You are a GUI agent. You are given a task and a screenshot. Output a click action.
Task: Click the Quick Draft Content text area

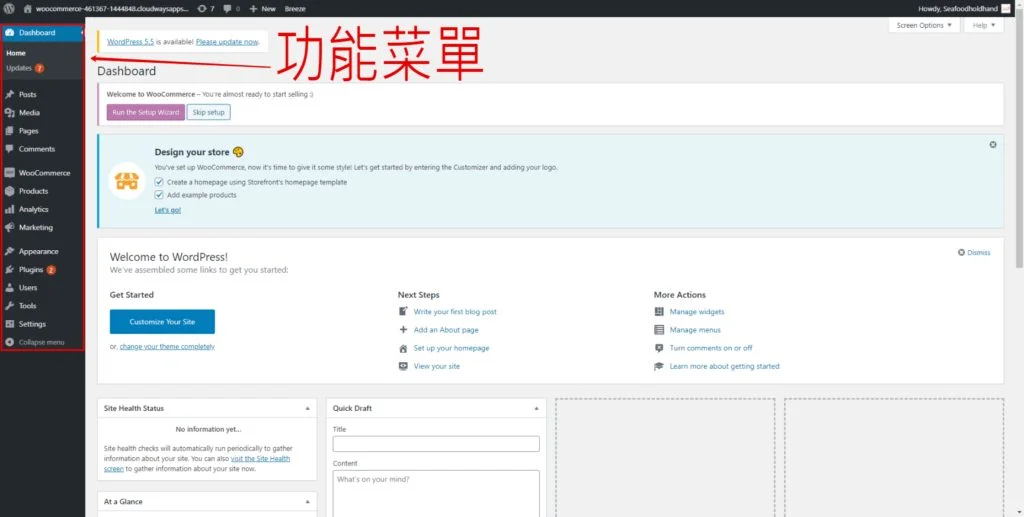(436, 494)
